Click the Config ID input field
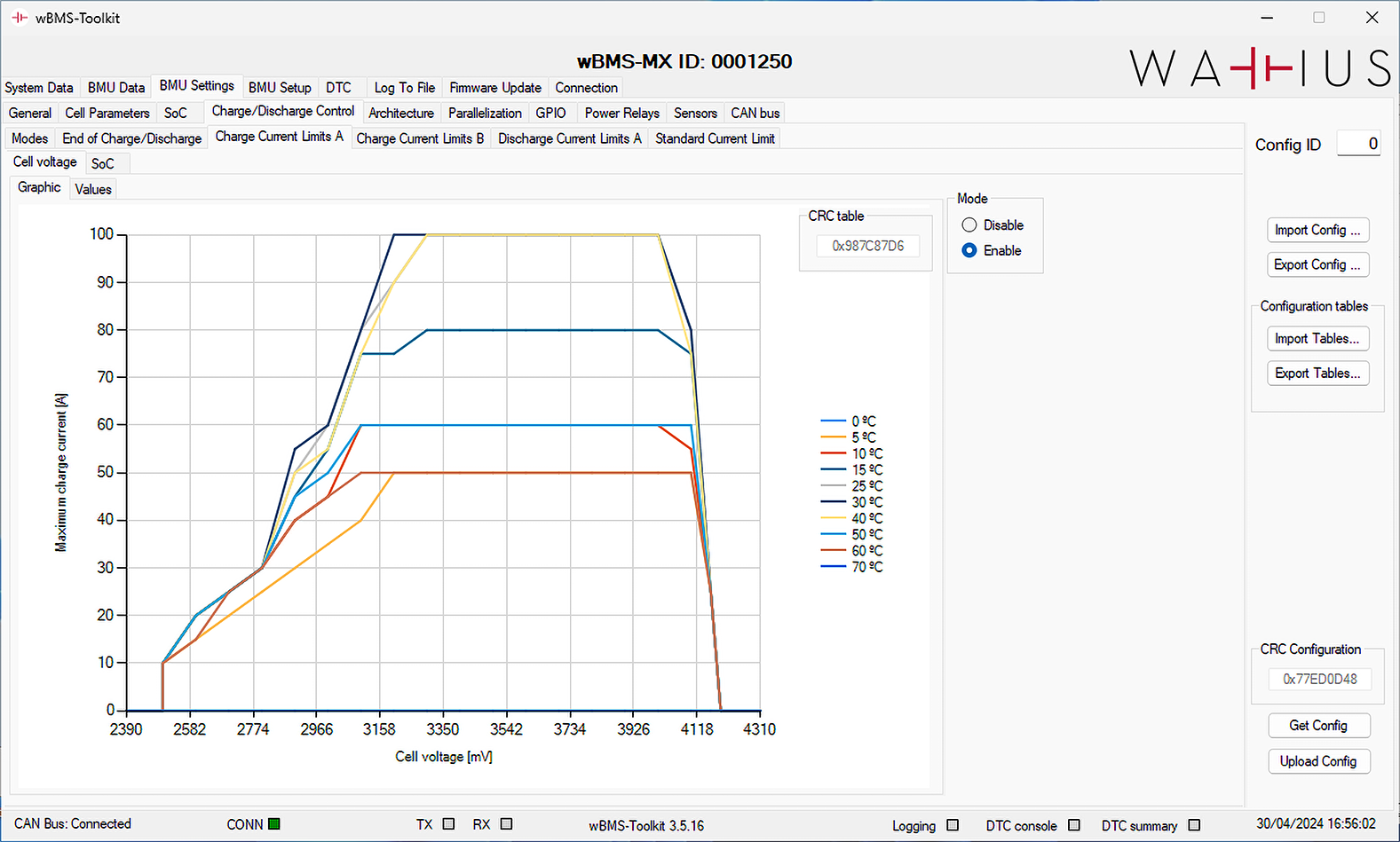Screen dimensions: 1400x842 (x=1358, y=144)
